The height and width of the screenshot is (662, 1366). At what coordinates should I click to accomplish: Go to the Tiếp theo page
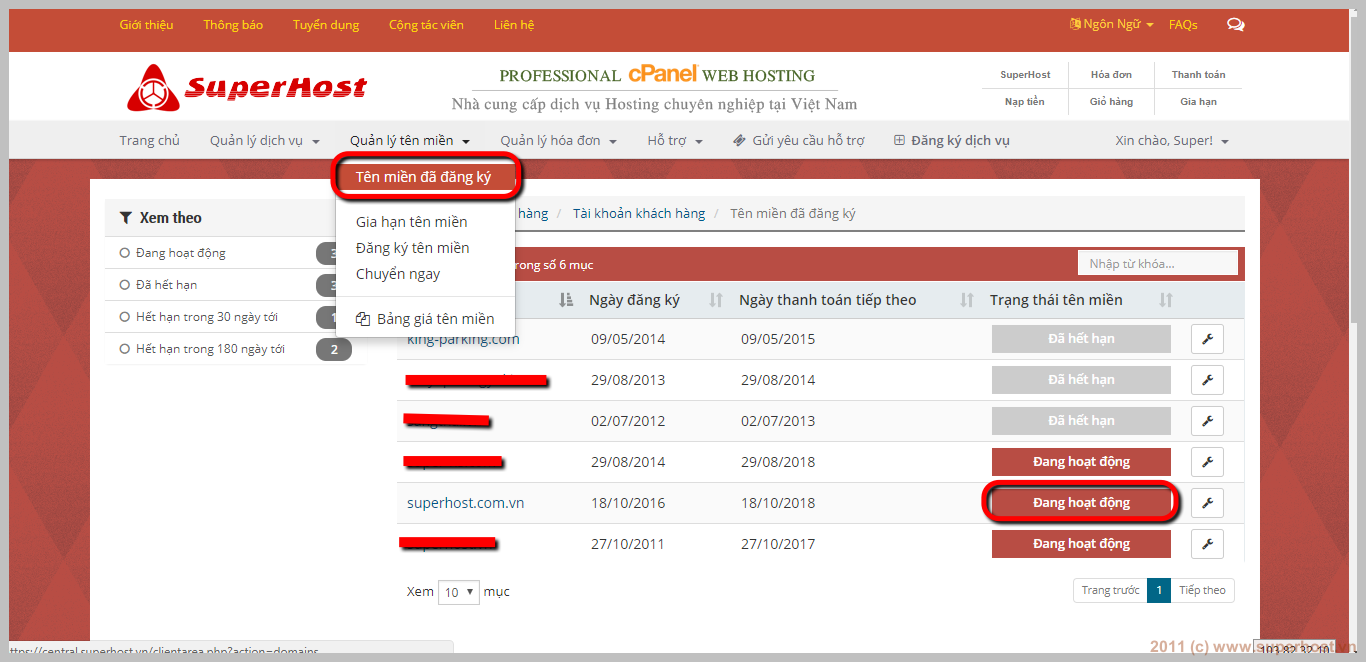[1202, 591]
